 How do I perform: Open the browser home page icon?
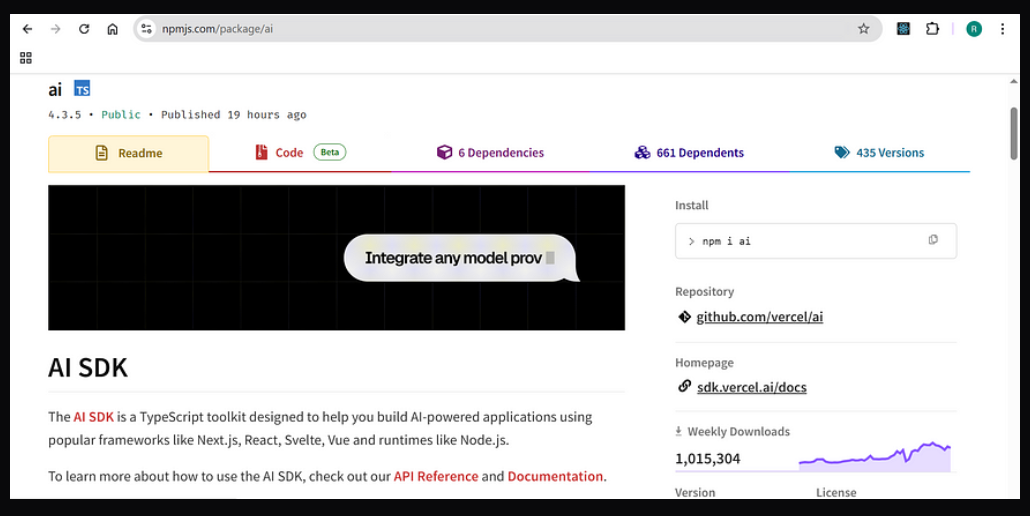coord(112,29)
